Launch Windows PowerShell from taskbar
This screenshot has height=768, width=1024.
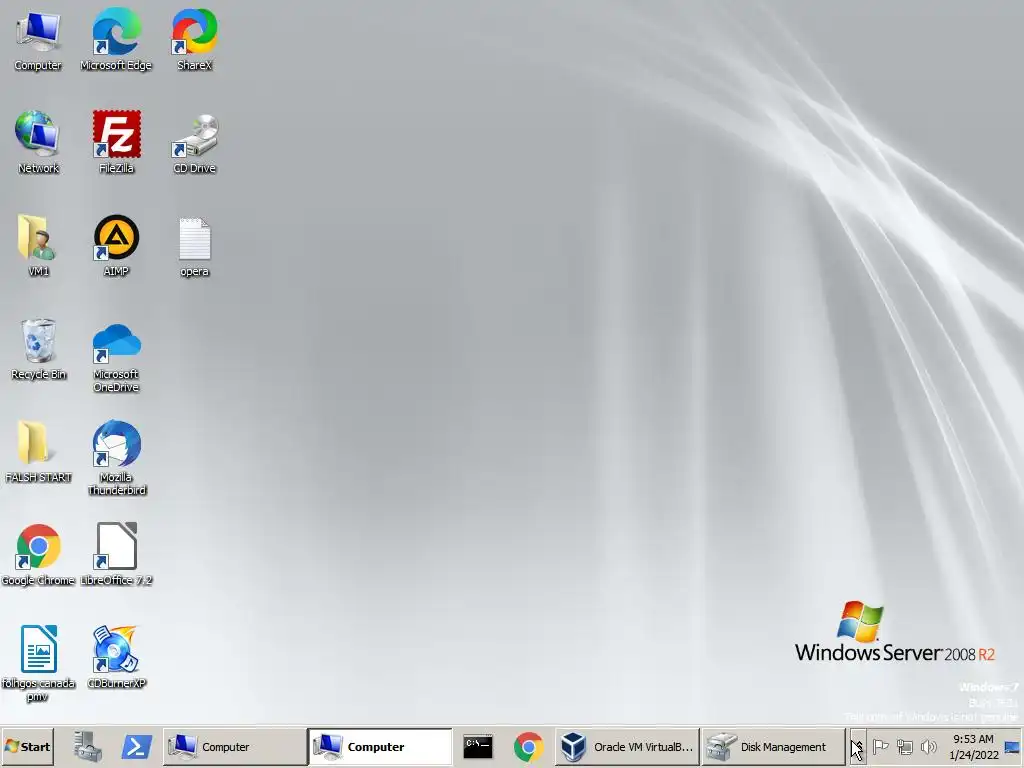pos(136,746)
